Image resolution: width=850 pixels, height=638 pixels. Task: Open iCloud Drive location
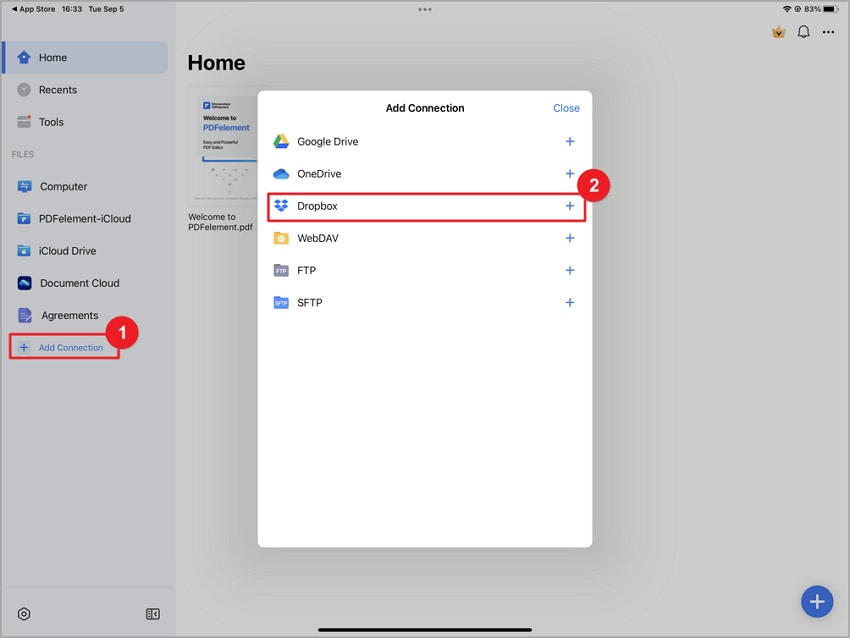click(x=85, y=251)
